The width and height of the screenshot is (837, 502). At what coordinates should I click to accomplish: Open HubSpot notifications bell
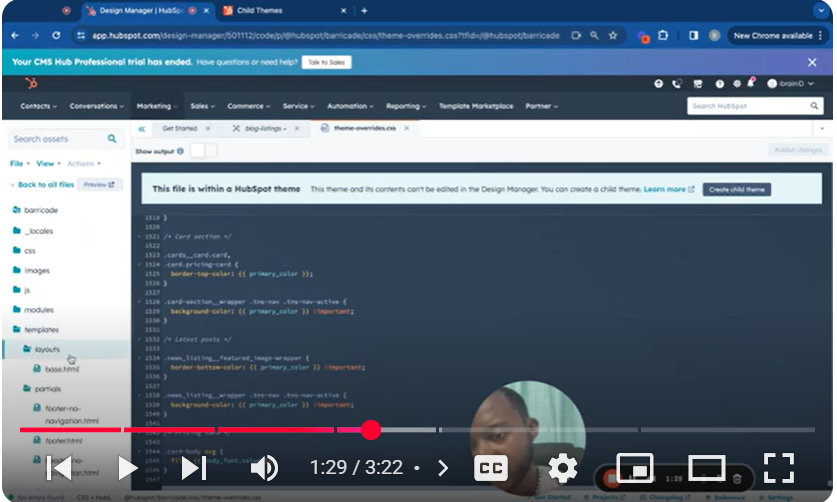[751, 83]
